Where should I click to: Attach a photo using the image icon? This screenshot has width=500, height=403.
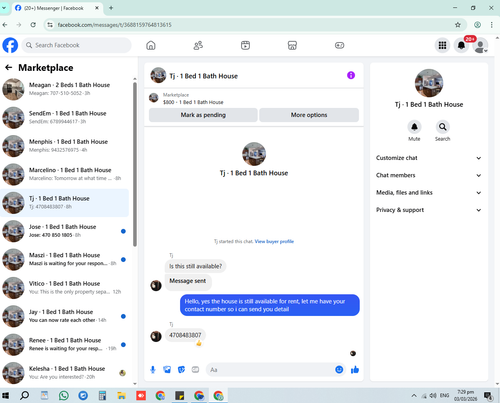[167, 370]
